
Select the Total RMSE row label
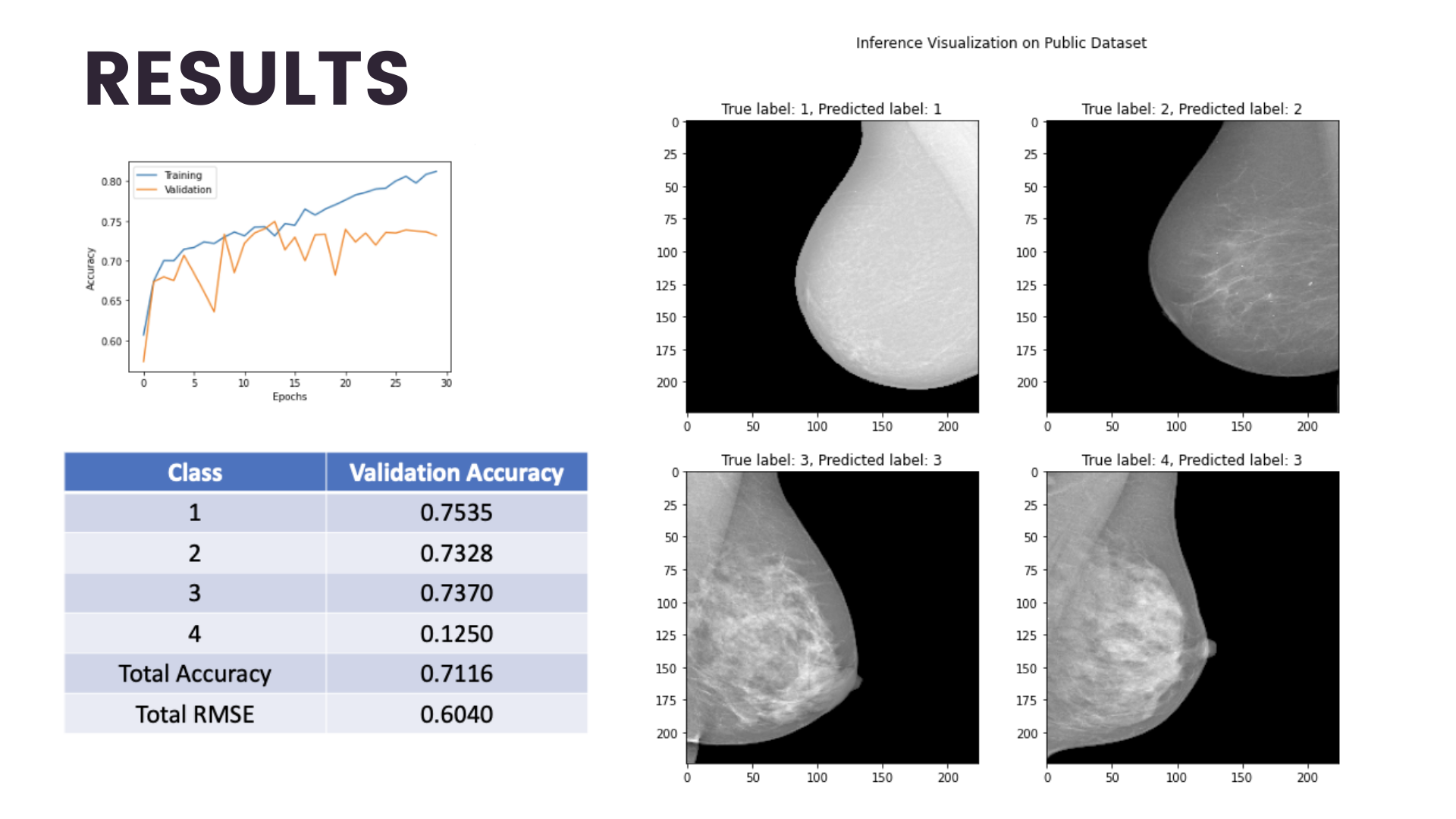click(195, 714)
